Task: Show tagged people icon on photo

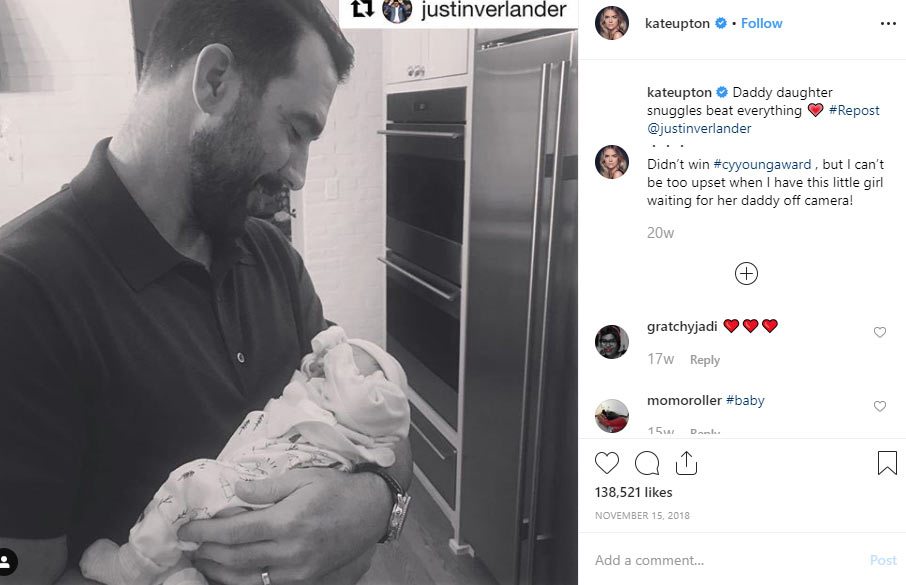Action: point(6,561)
